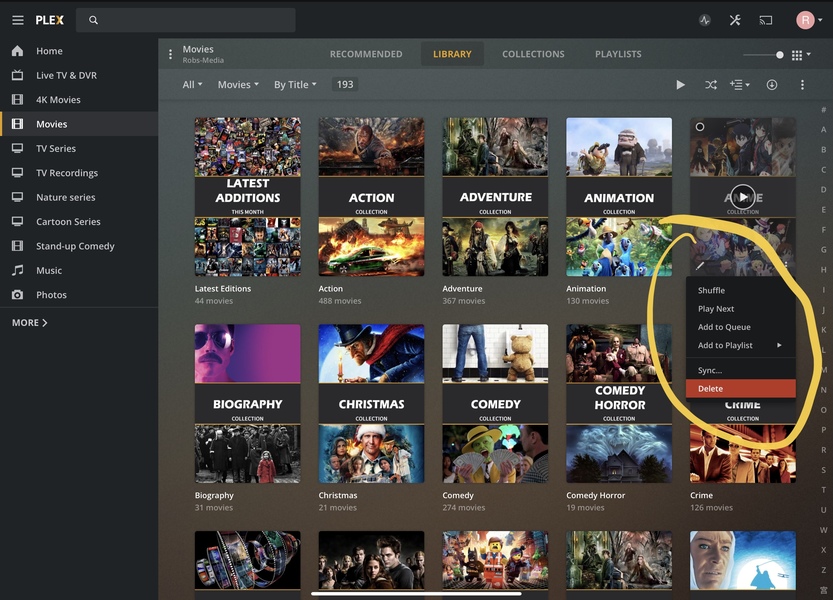This screenshot has height=600, width=833.
Task: Choose Sync... in context menu
Action: (741, 370)
